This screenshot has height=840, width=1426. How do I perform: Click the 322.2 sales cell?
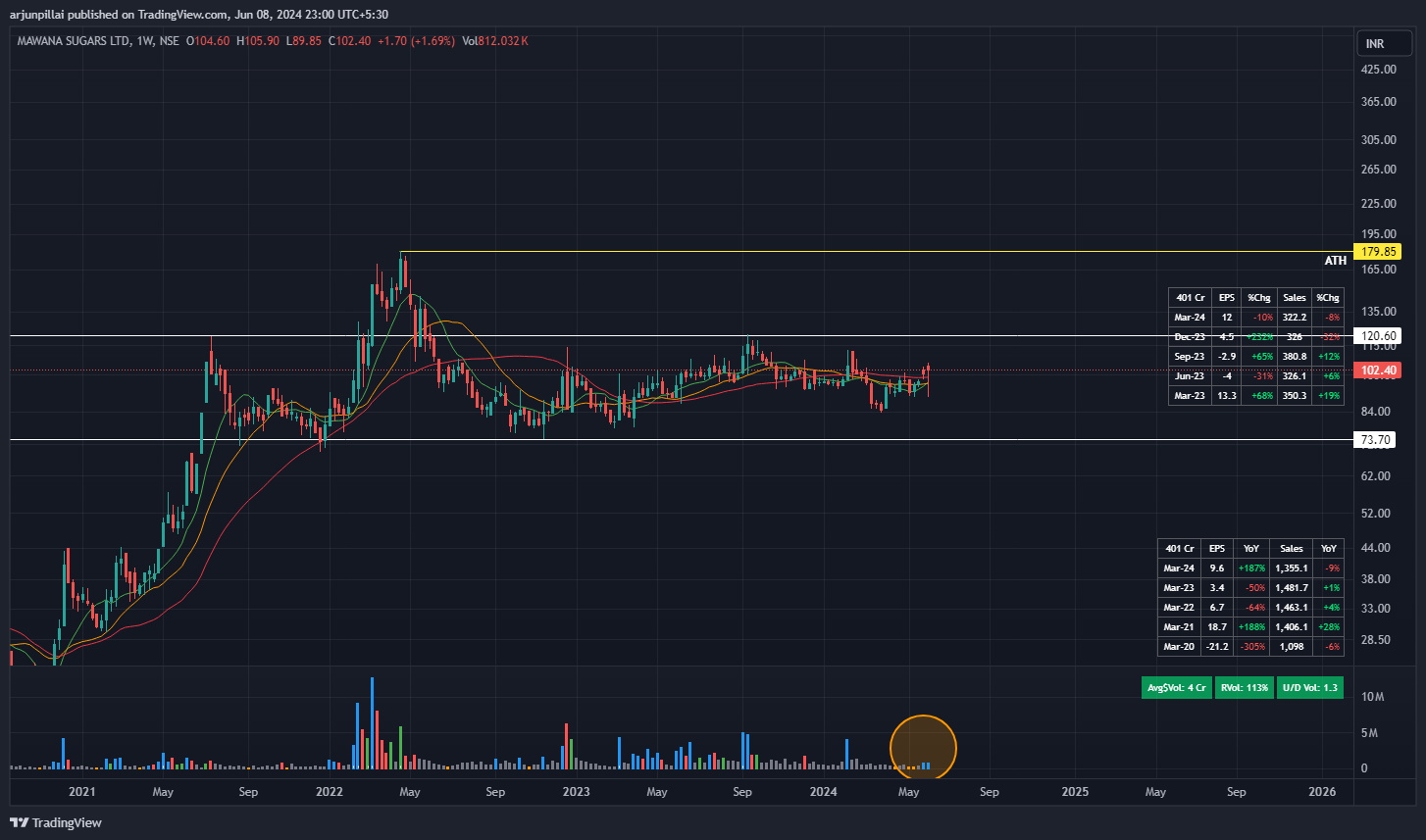(1295, 318)
